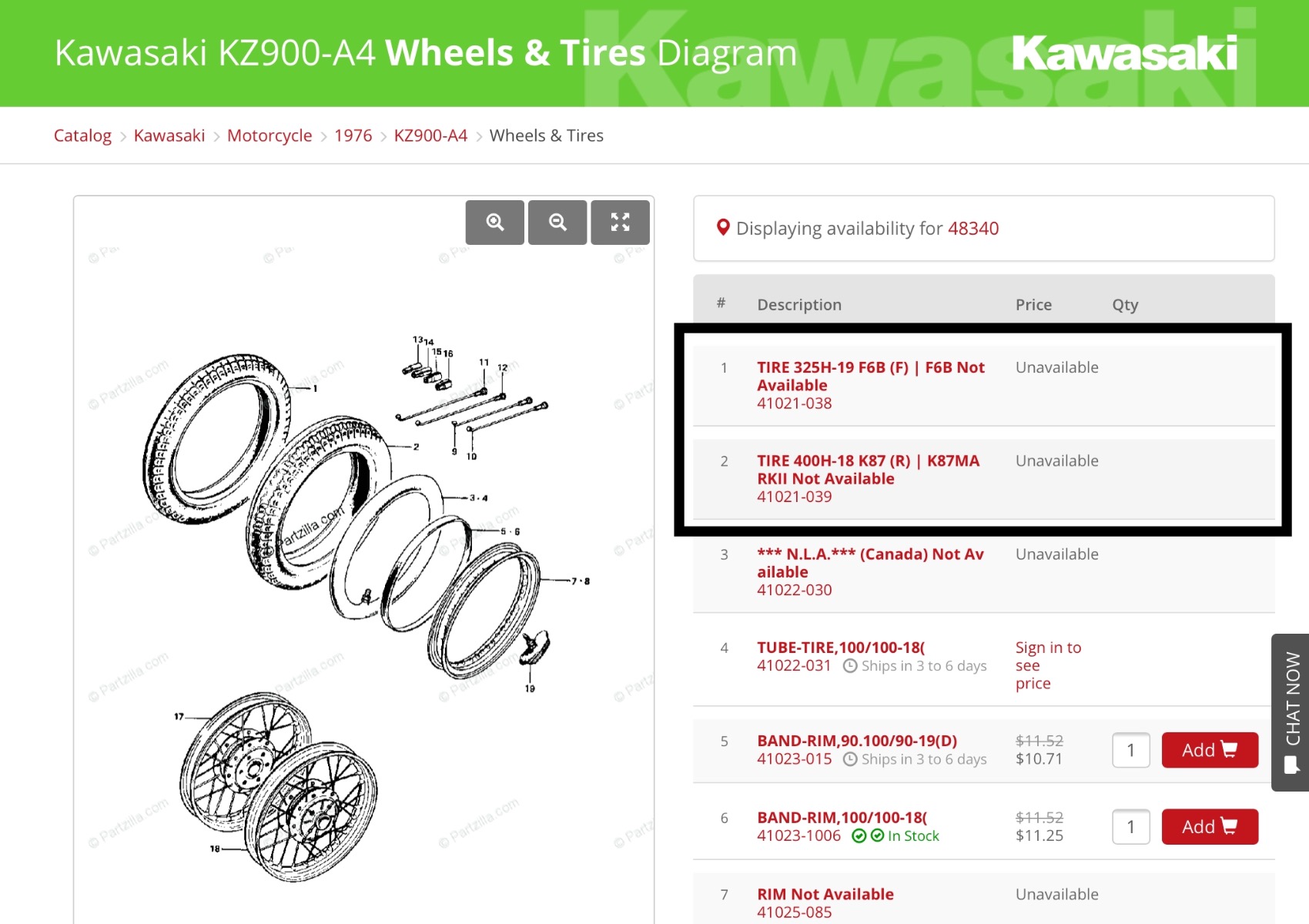Screen dimensions: 1309x924
Task: Click Sign in to see price
Action: click(1048, 665)
